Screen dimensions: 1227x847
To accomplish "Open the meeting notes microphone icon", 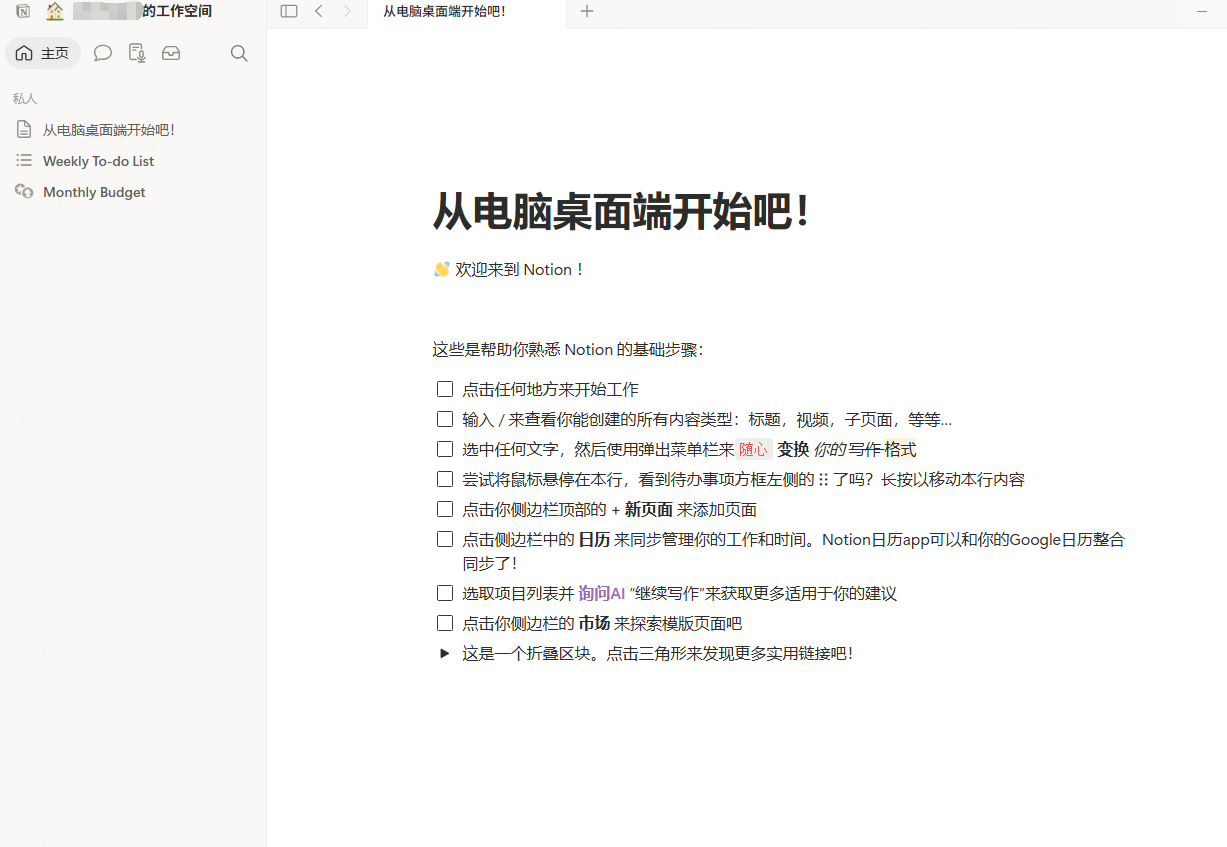I will tap(137, 53).
